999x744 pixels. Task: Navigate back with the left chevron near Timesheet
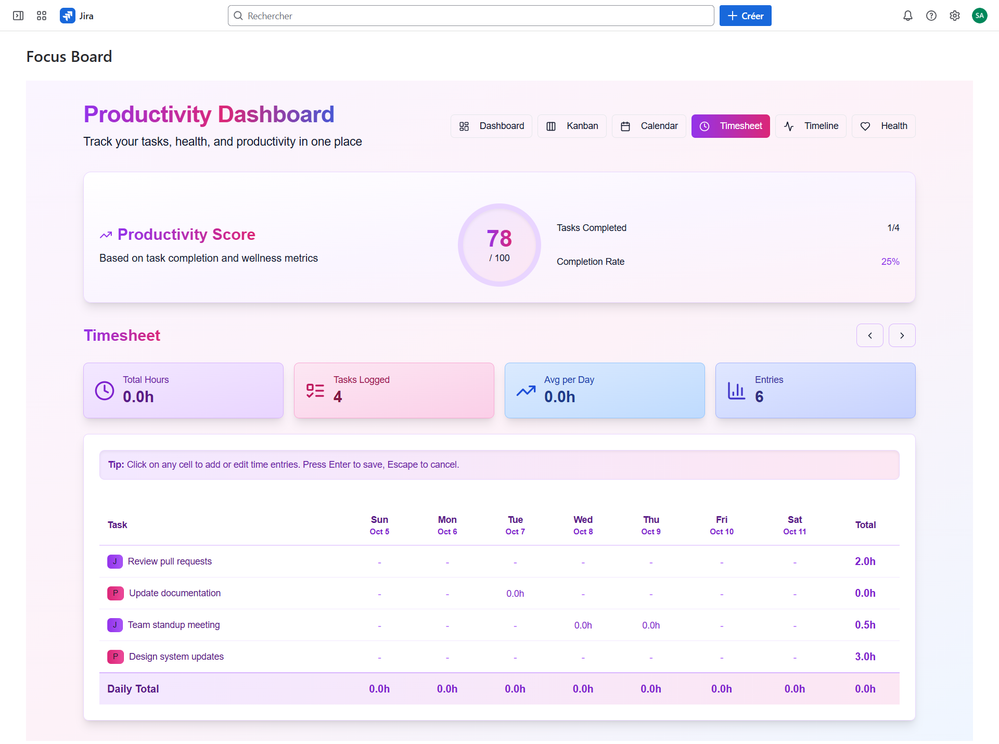869,335
